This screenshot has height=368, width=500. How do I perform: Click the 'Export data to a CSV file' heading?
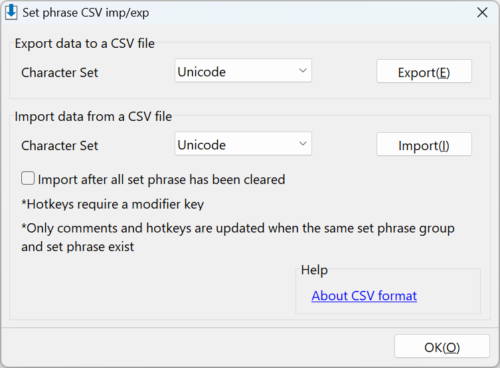tap(85, 43)
